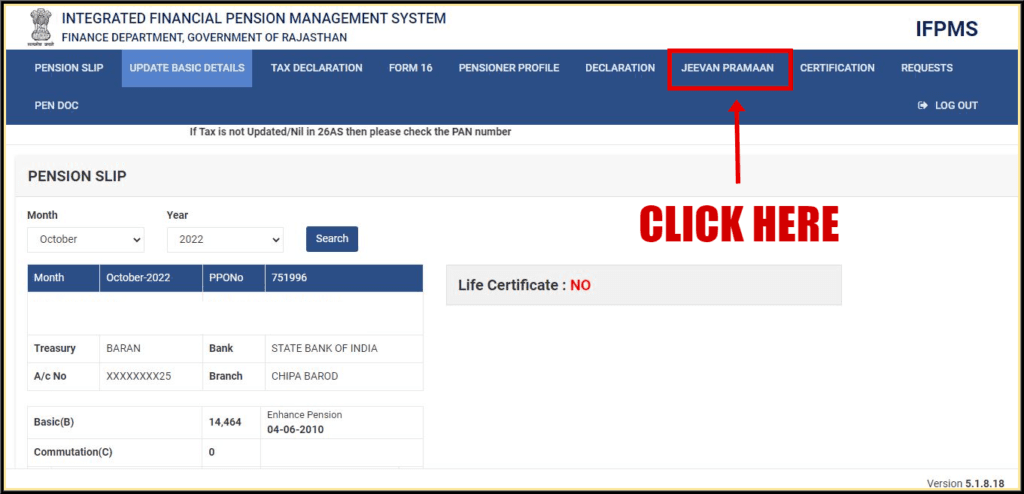Click the Treasury label cell
The image size is (1024, 494).
tap(63, 349)
